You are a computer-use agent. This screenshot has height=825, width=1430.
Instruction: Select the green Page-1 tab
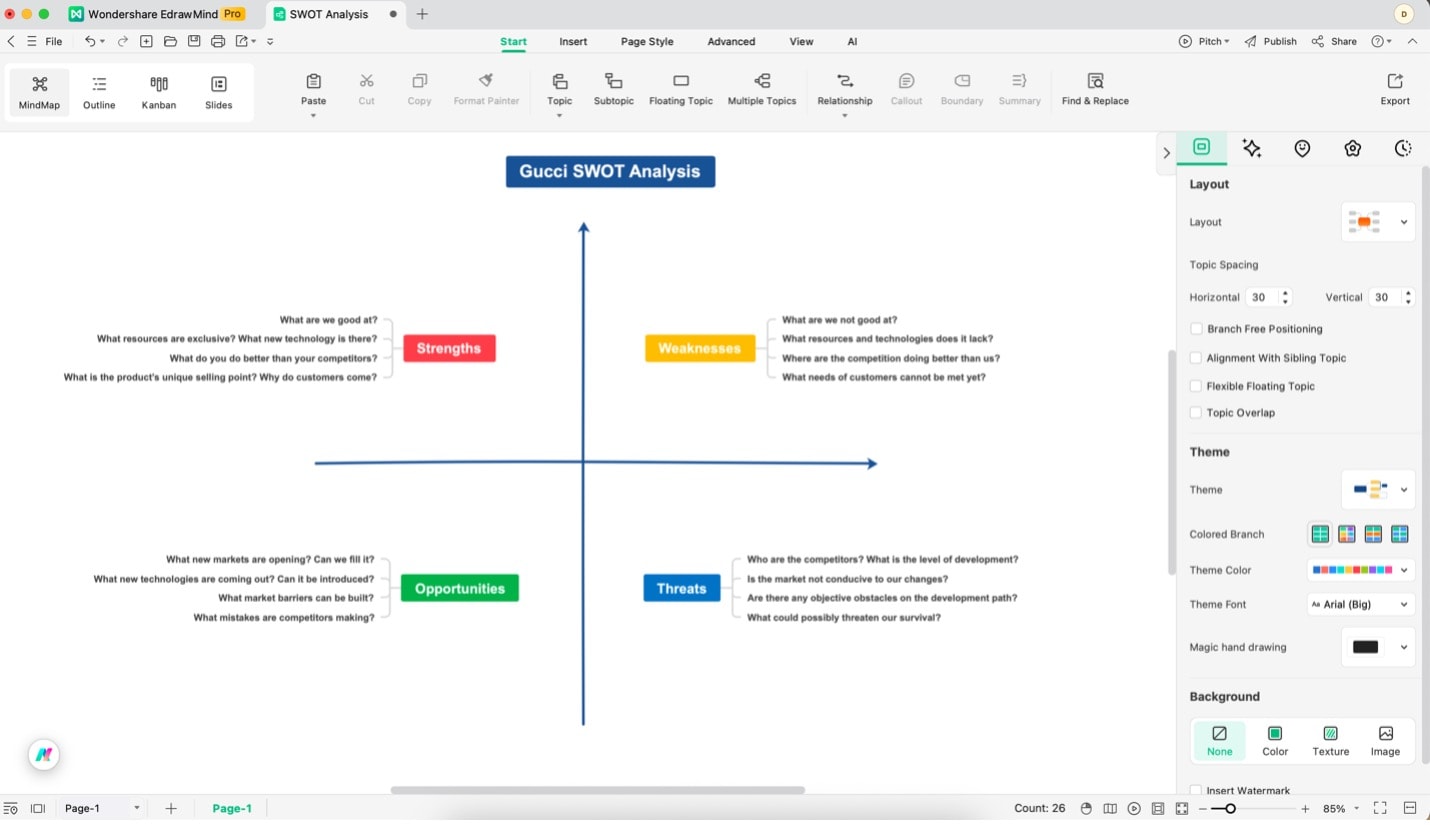(232, 808)
